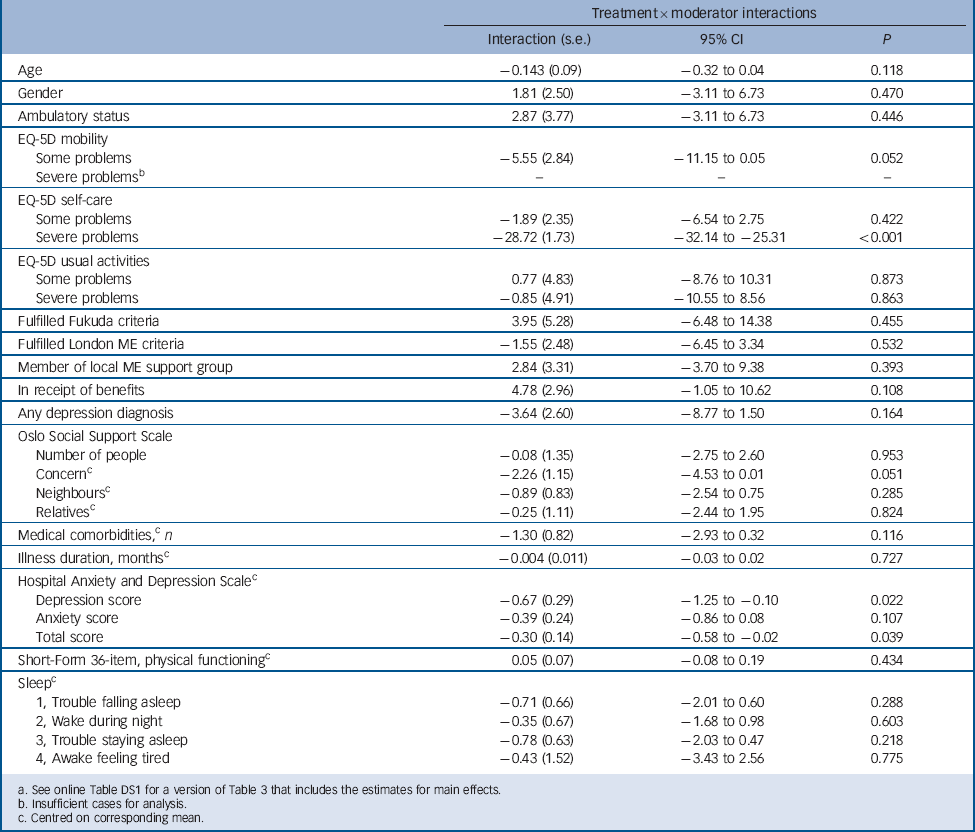Screen dimensions: 975x832
Task: Click the "Treatment × moderator interactions" header
Action: pos(689,12)
